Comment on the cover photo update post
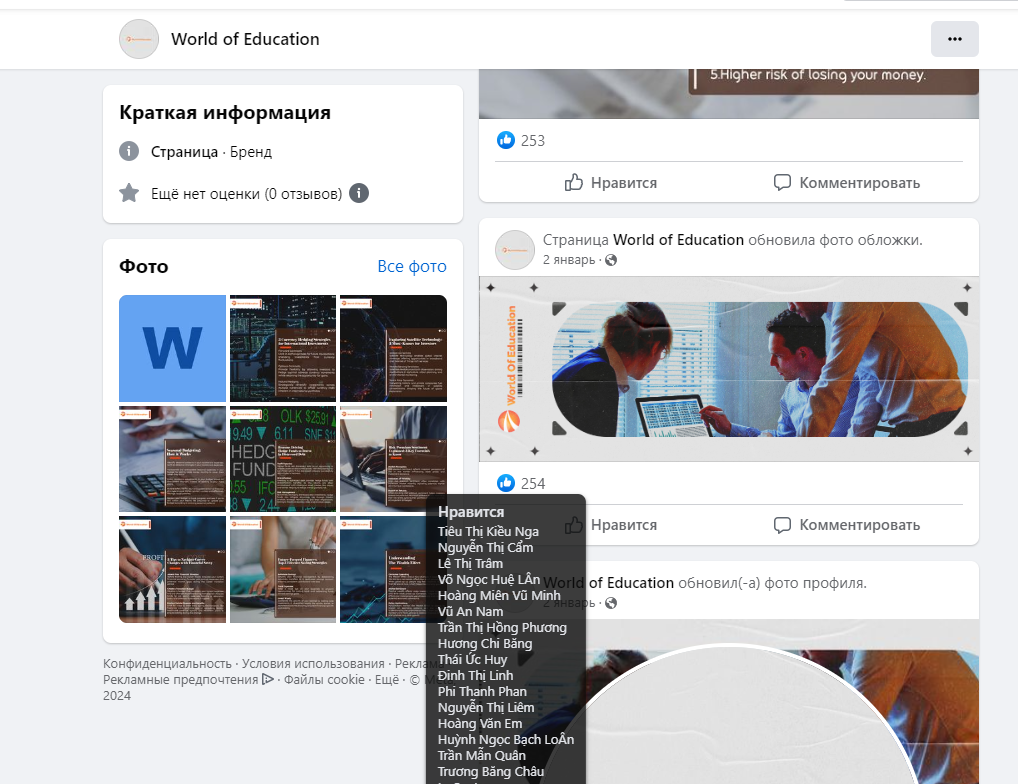This screenshot has width=1018, height=784. tap(847, 524)
